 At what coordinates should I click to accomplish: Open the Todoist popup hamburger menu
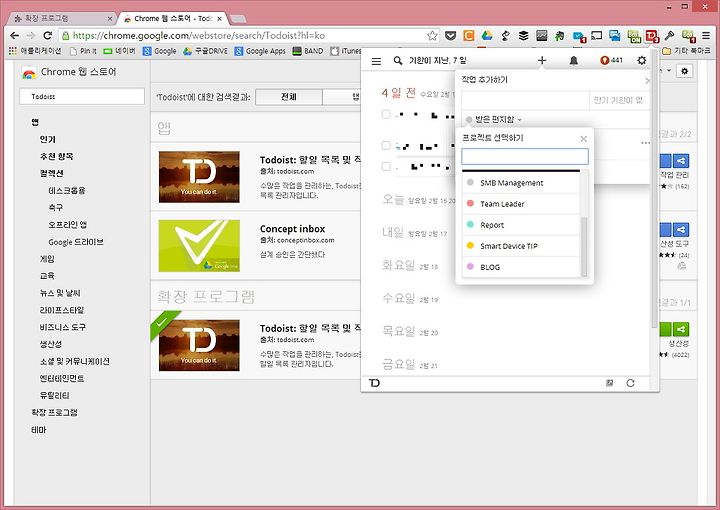(376, 61)
